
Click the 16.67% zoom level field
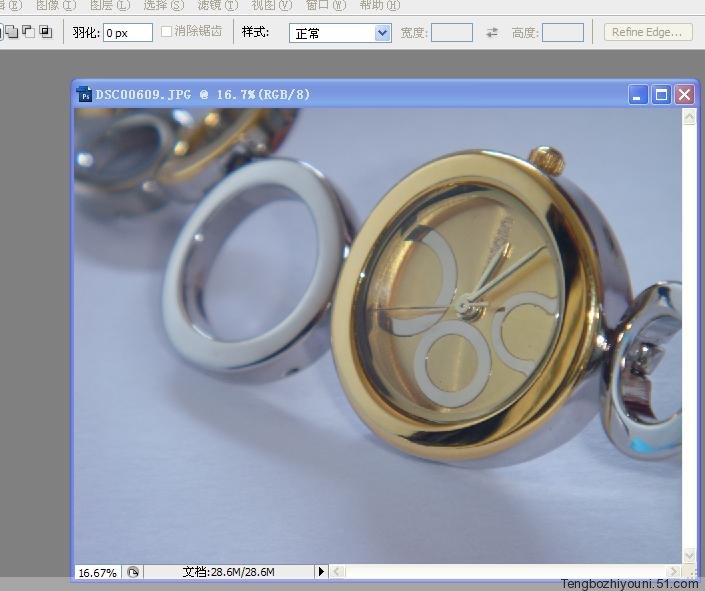click(97, 573)
